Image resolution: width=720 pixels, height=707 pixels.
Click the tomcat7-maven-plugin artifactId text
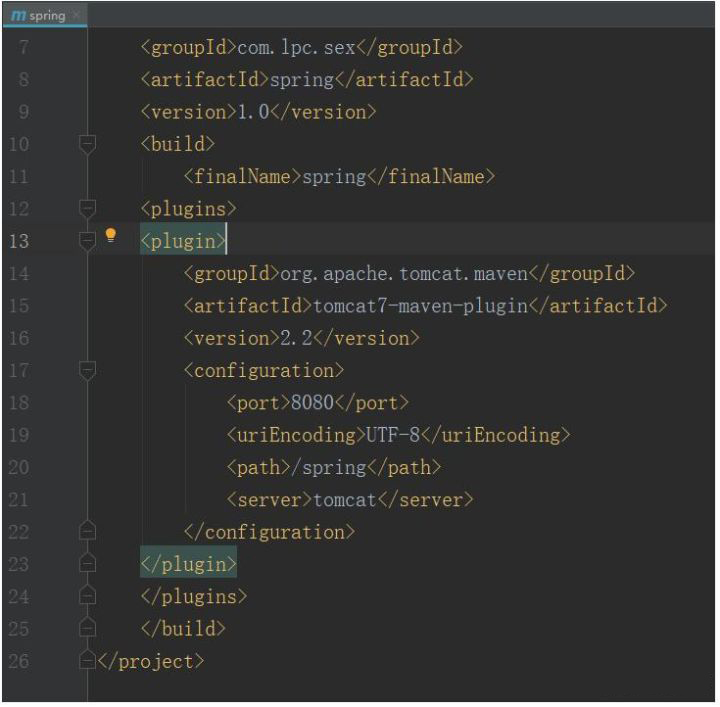[x=419, y=306]
